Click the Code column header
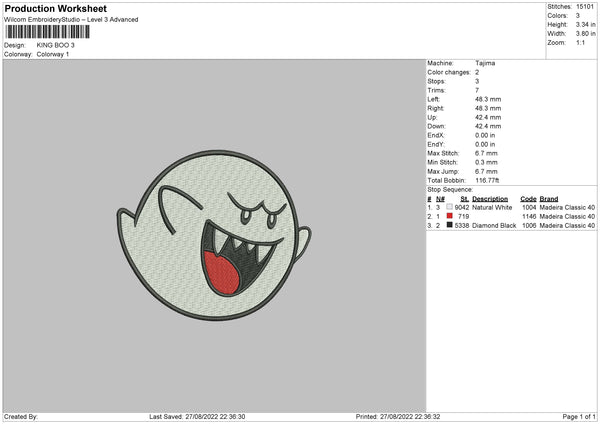Image resolution: width=600 pixels, height=424 pixels. coord(529,198)
